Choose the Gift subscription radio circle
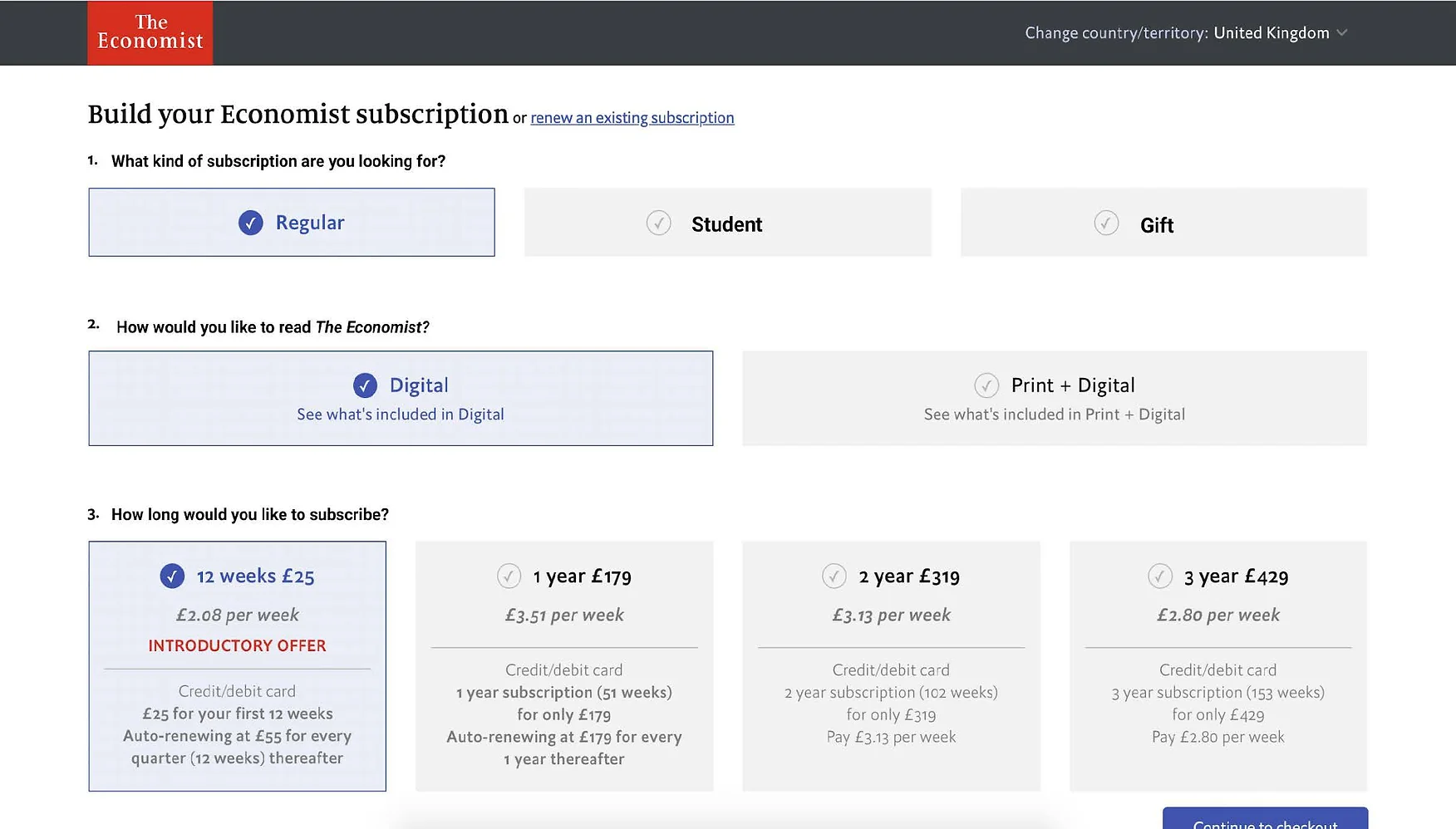Viewport: 1456px width, 829px height. click(x=1106, y=223)
